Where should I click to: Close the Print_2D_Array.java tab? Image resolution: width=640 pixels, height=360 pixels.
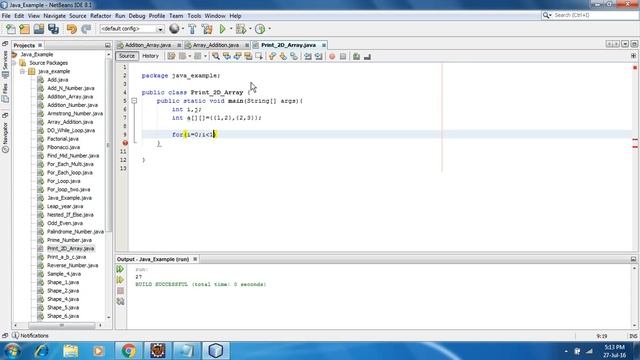324,45
